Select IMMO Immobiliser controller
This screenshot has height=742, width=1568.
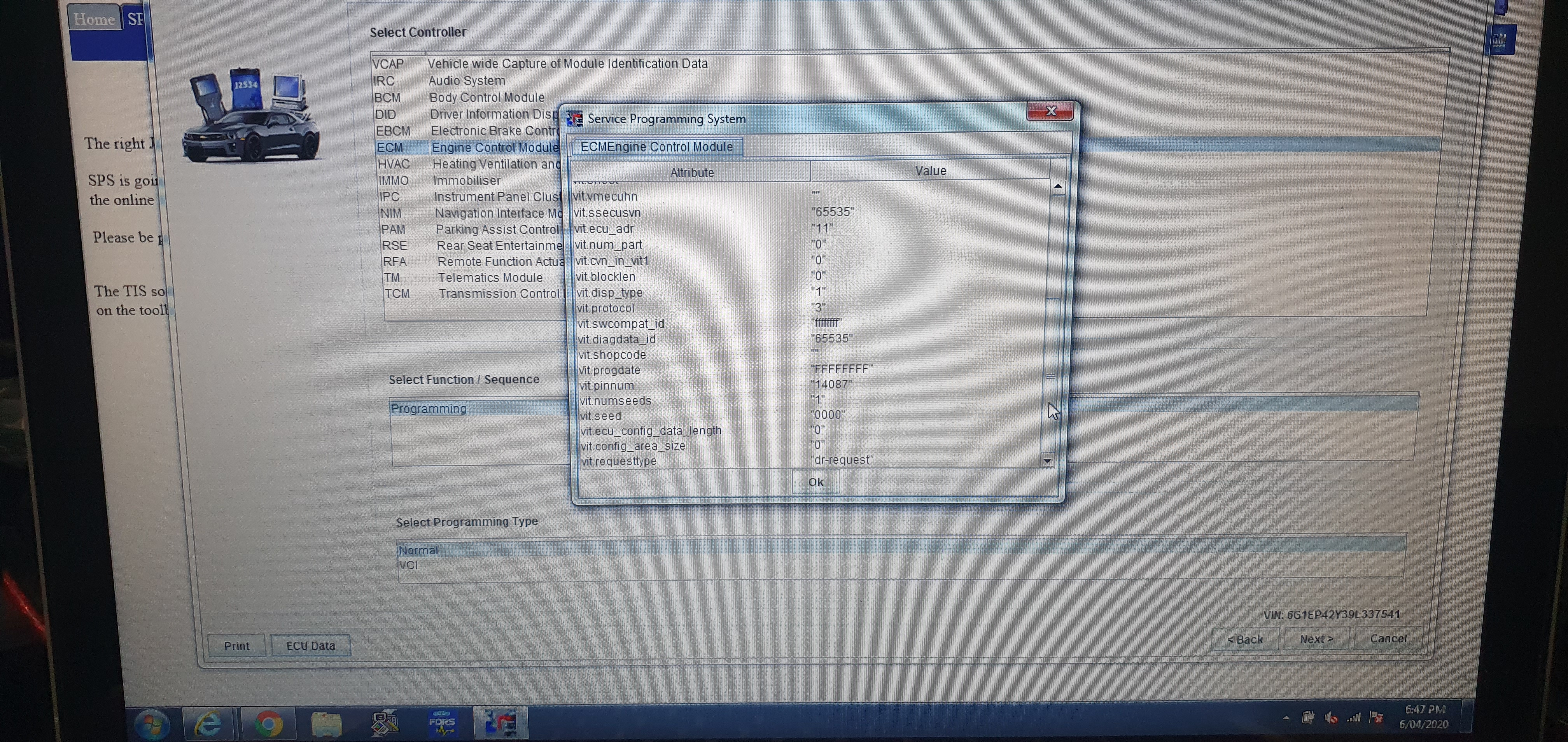[x=439, y=181]
